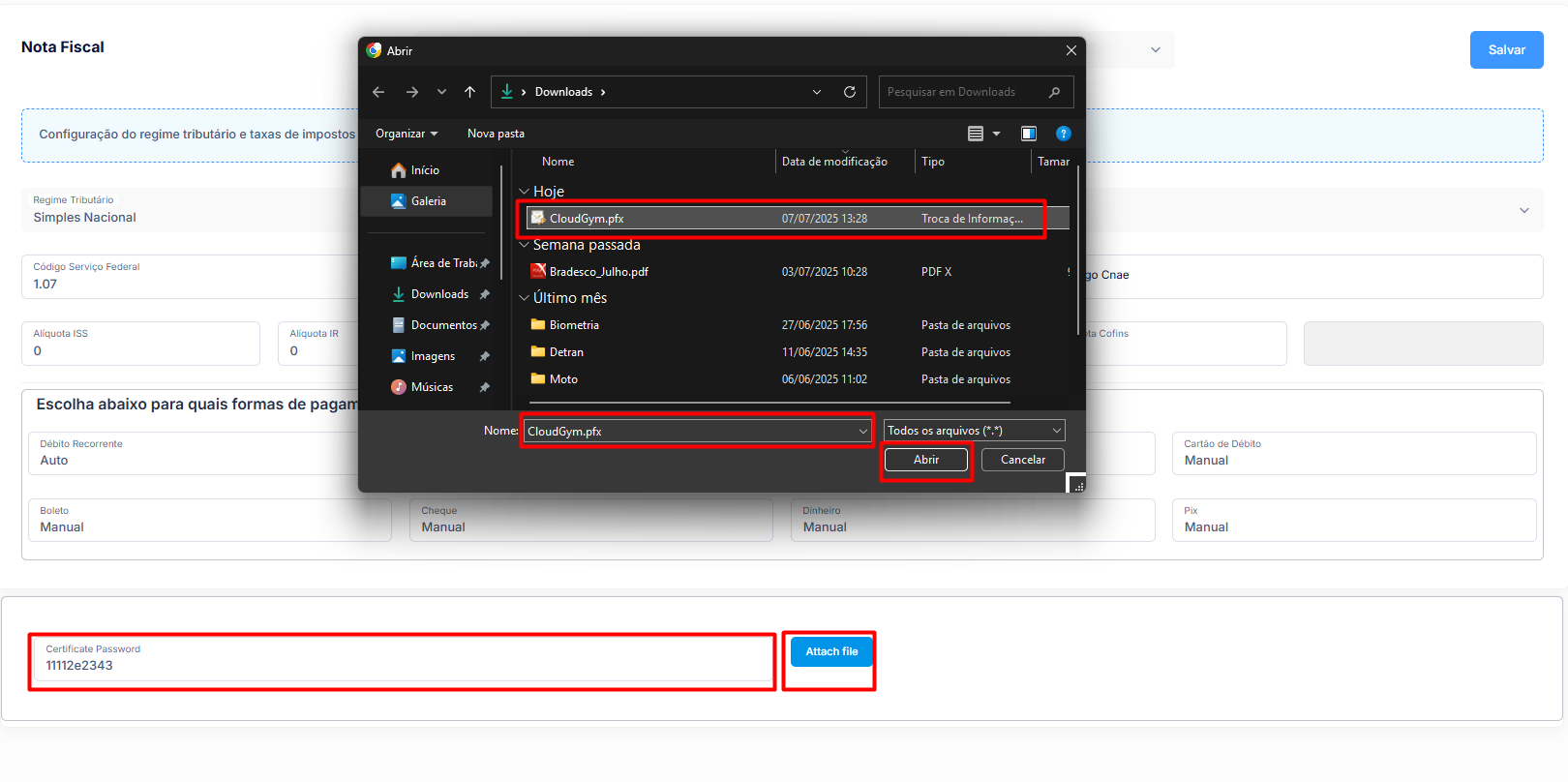This screenshot has width=1568, height=782.
Task: Open the file type filter dropdown
Action: pyautogui.click(x=974, y=431)
